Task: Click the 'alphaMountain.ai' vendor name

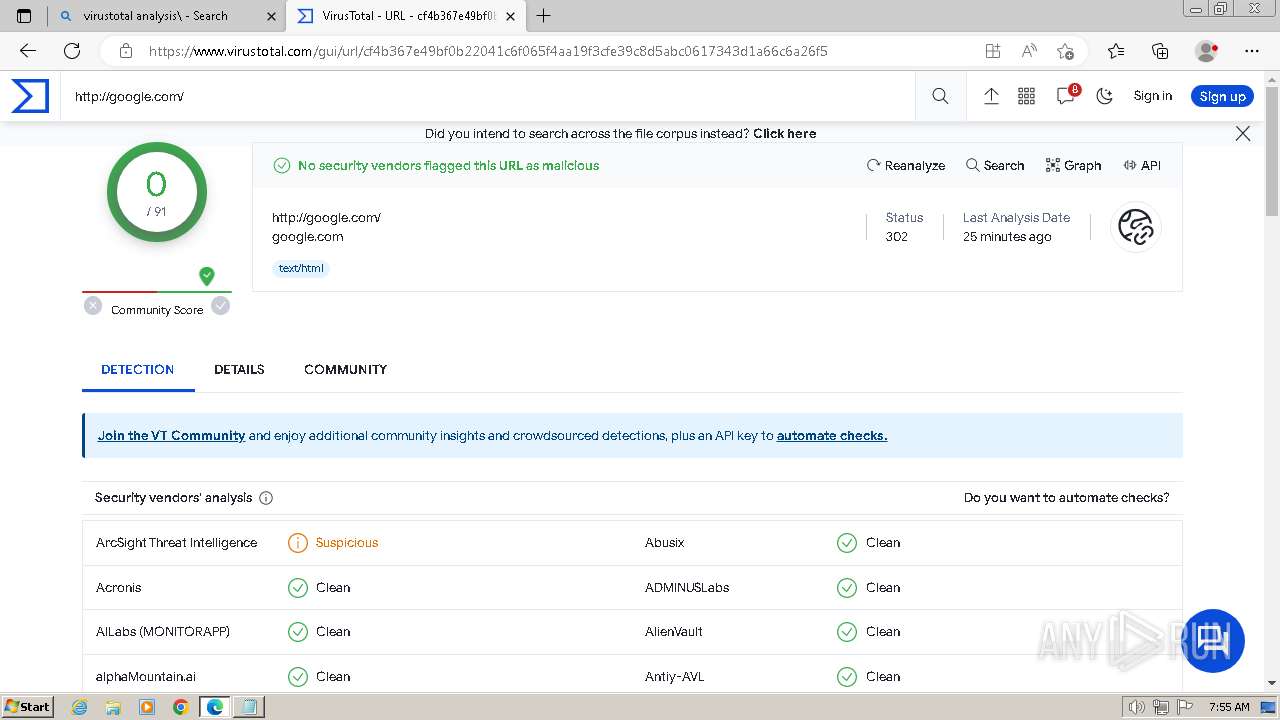Action: click(146, 676)
